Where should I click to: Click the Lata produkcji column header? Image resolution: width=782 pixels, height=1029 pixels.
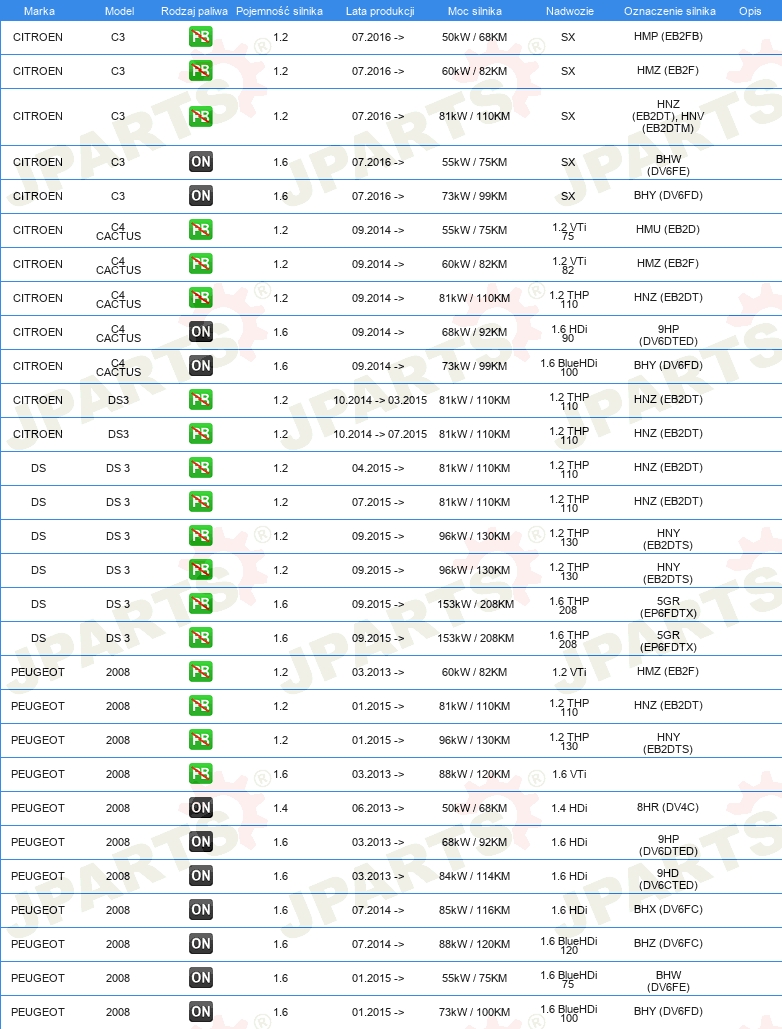[380, 11]
